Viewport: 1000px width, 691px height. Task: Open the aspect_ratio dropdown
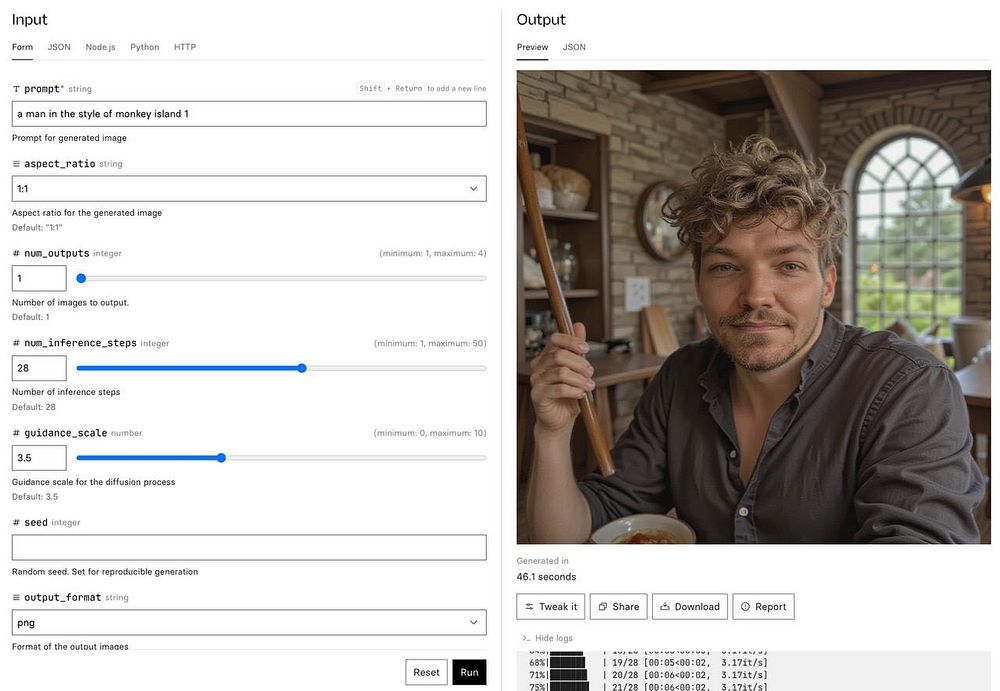[249, 189]
